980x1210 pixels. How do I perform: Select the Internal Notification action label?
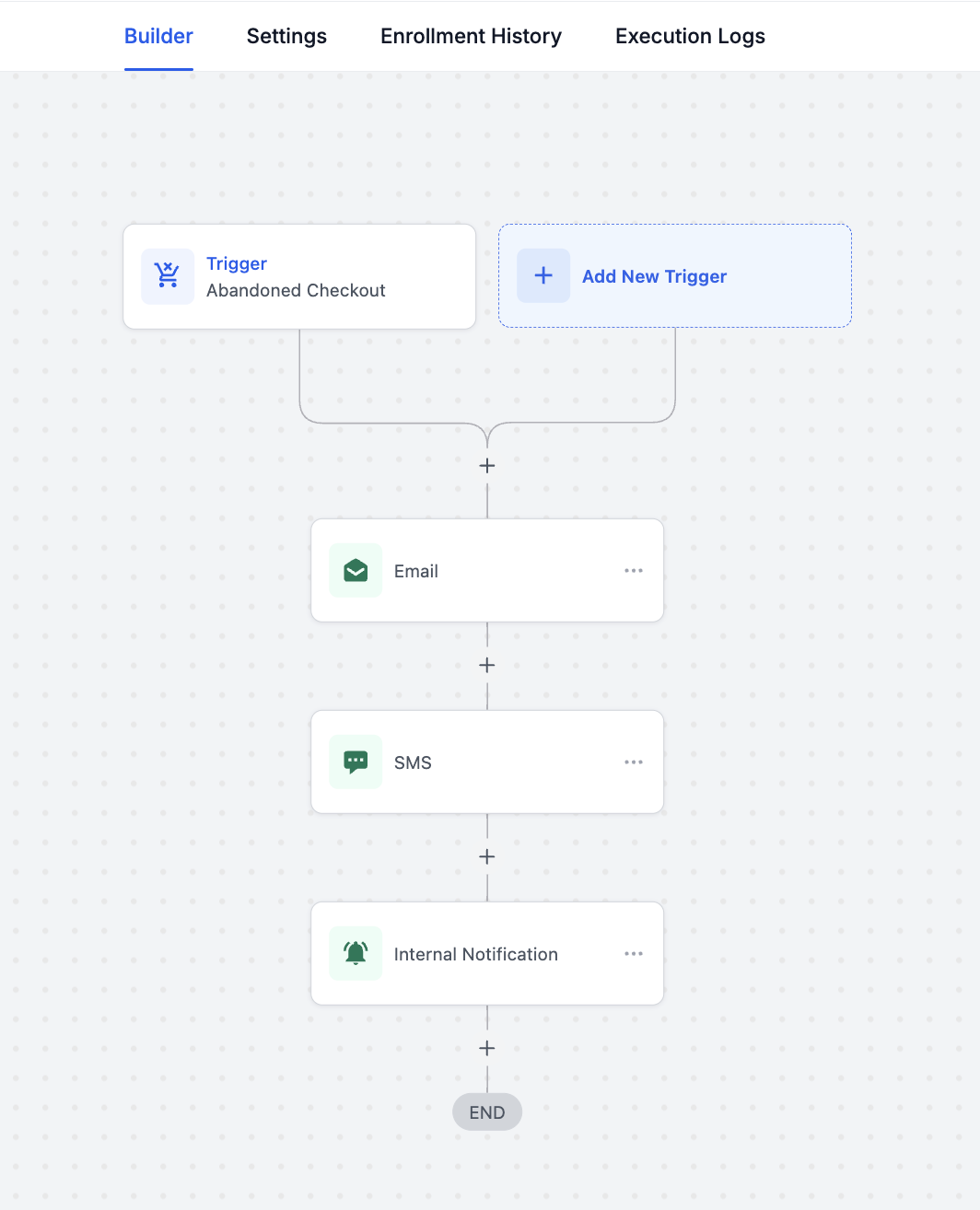point(476,954)
